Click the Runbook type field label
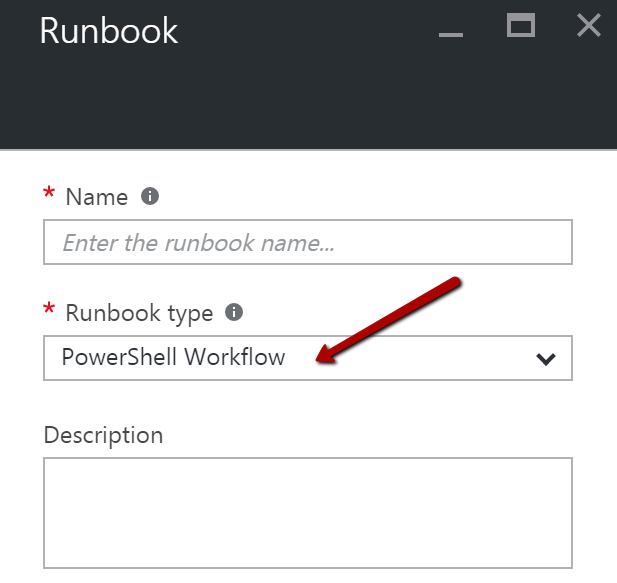Screen dimensions: 617x583 (139, 313)
